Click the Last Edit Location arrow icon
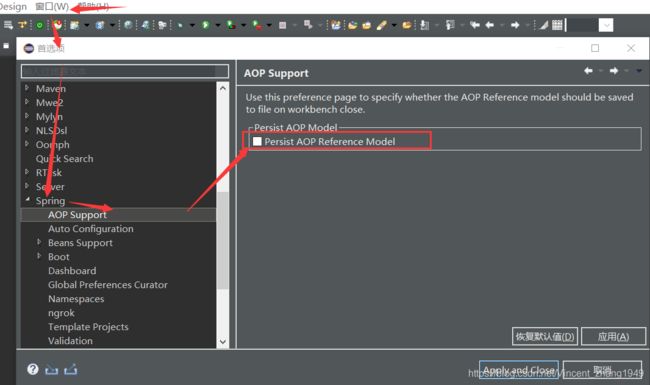This screenshot has width=650, height=385. coord(475,25)
